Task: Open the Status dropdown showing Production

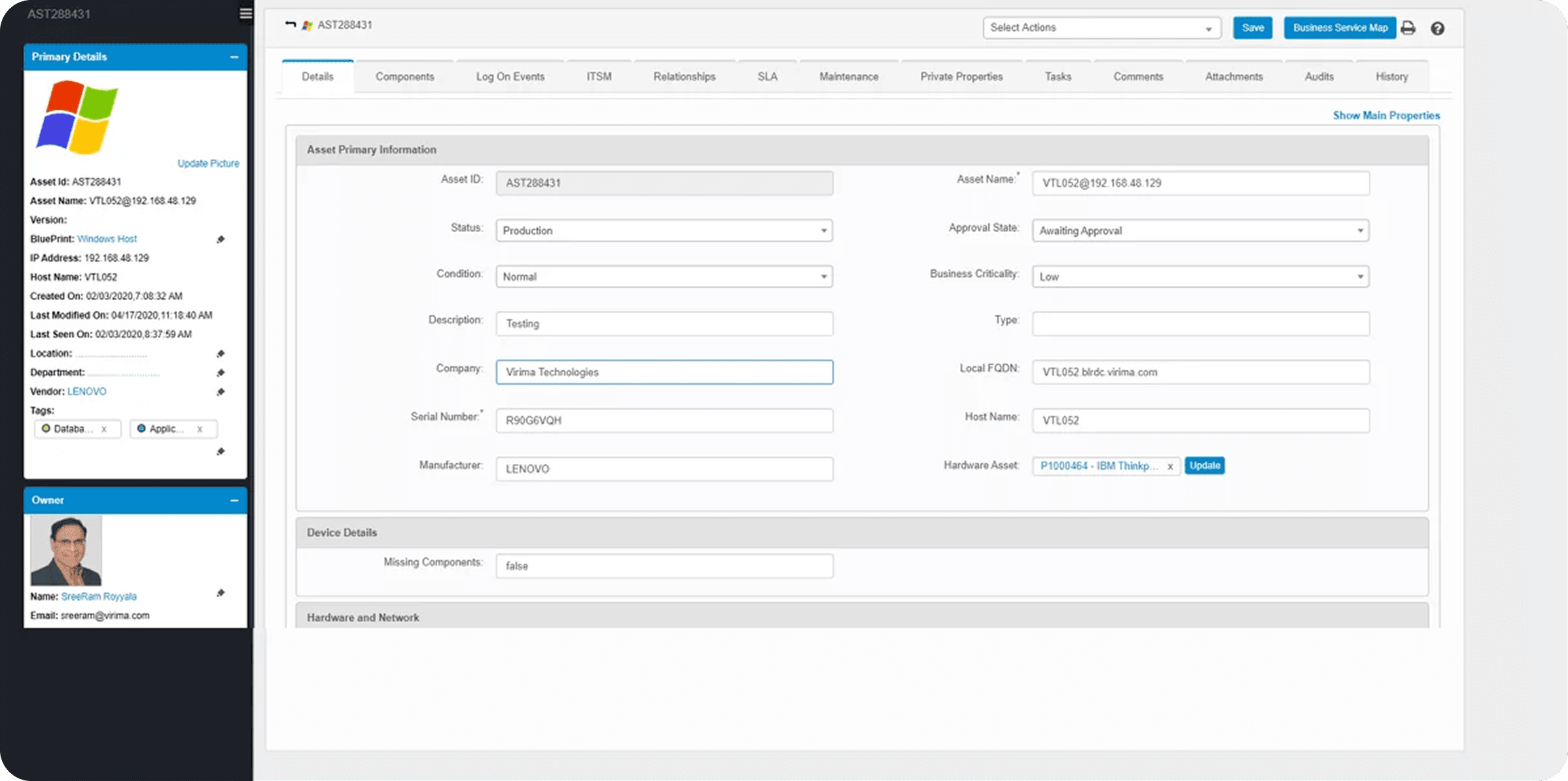Action: pos(664,230)
